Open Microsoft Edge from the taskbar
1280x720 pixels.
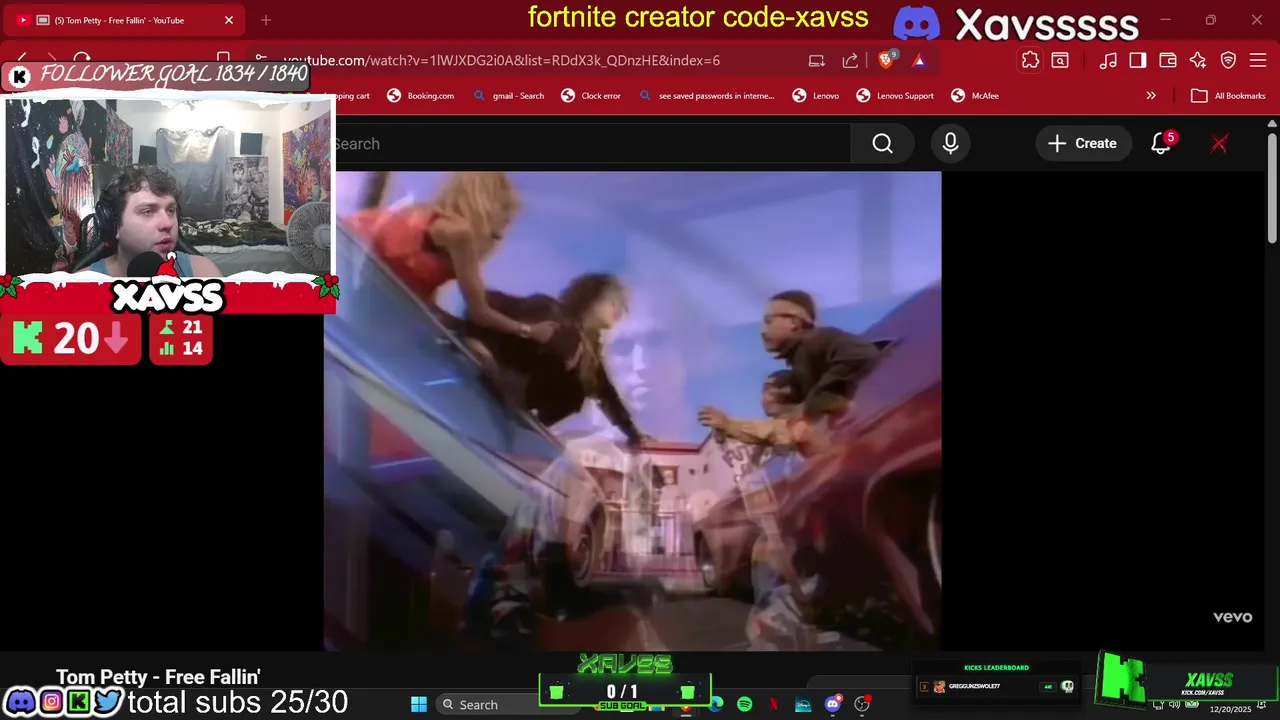[x=715, y=704]
